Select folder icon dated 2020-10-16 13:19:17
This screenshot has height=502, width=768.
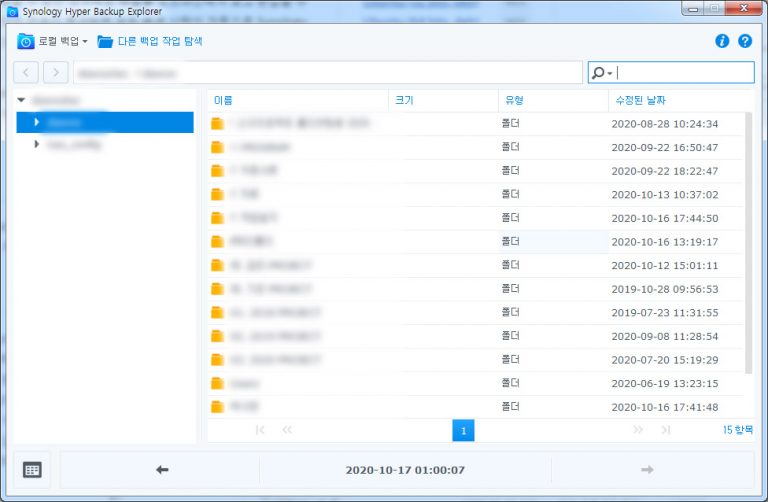click(x=217, y=241)
